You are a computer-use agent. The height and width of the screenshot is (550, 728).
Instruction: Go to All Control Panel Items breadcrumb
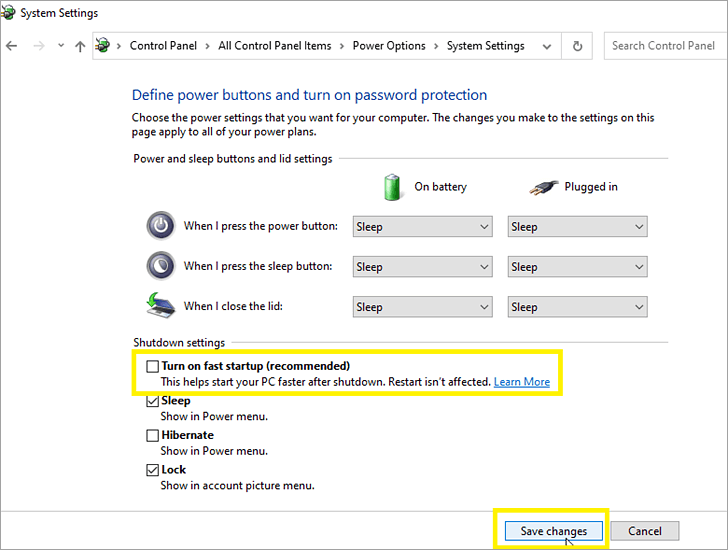[x=274, y=46]
